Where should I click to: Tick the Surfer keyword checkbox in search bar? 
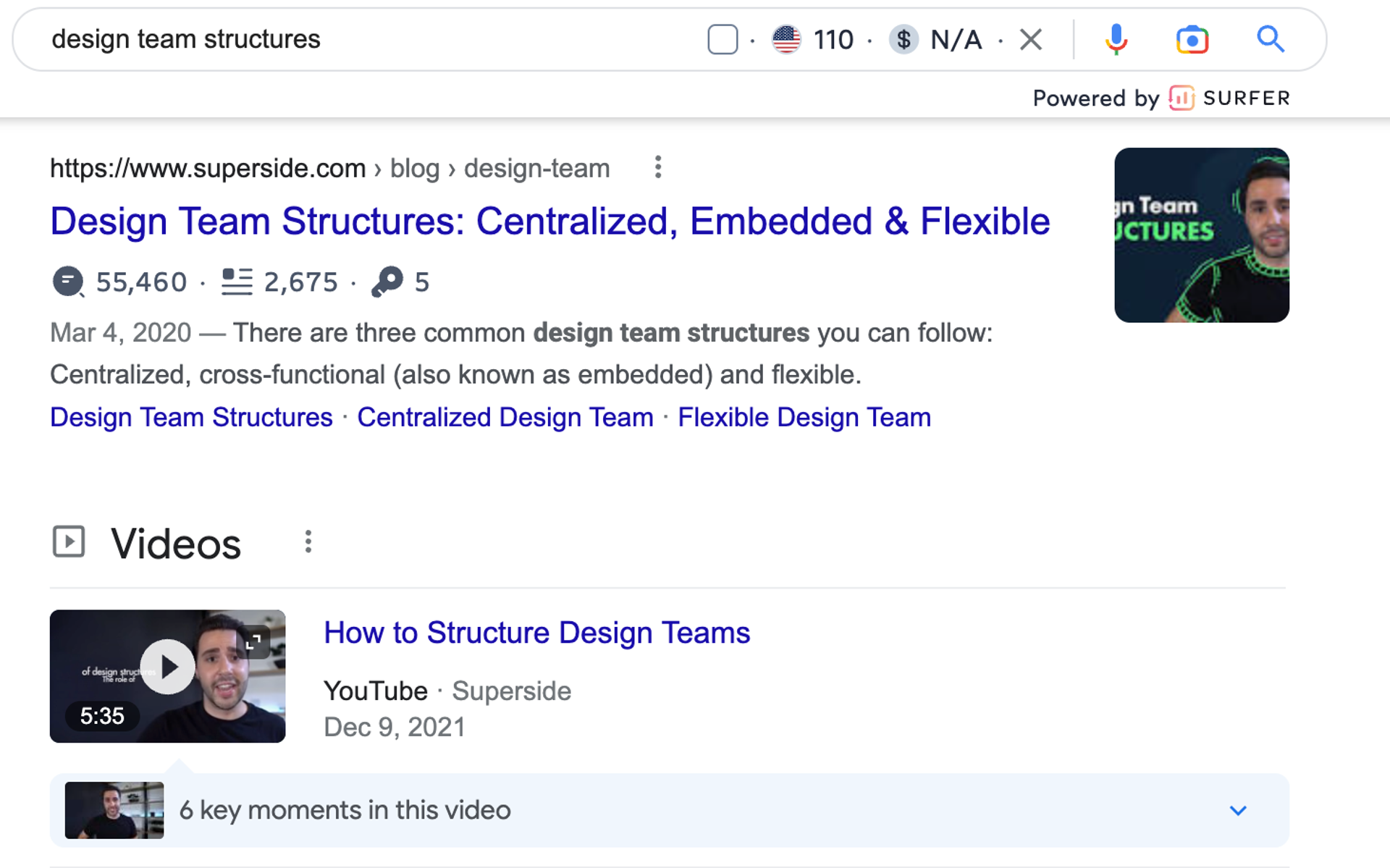723,39
